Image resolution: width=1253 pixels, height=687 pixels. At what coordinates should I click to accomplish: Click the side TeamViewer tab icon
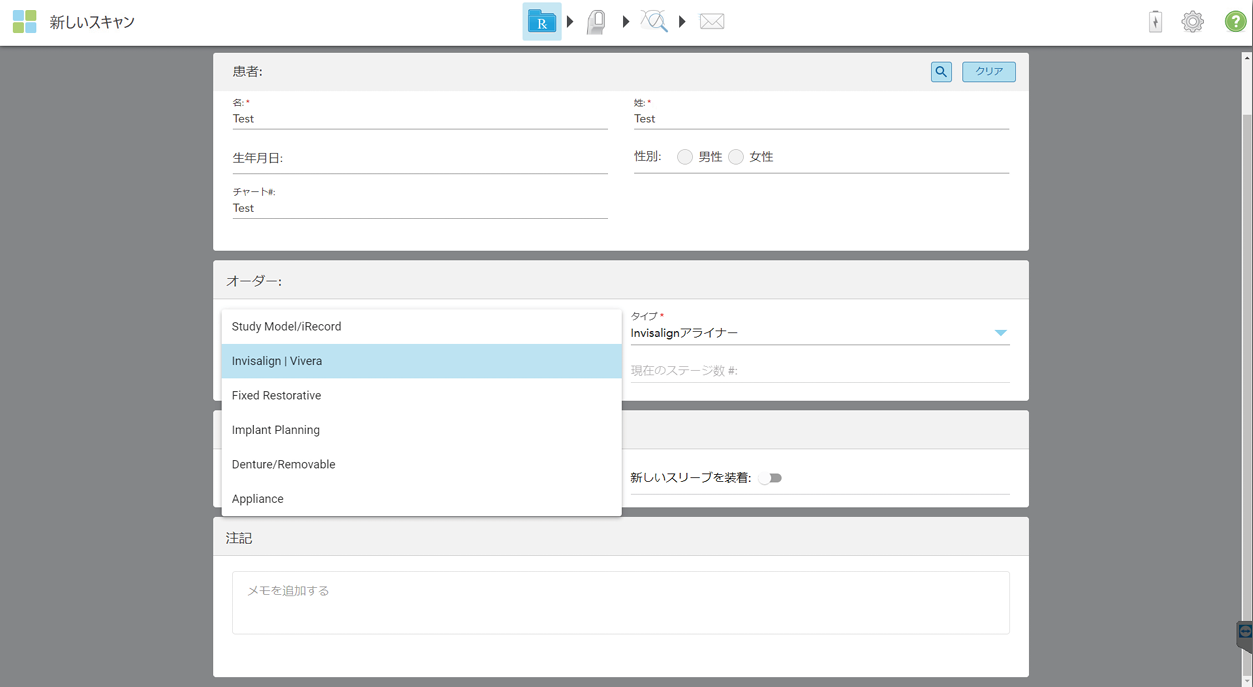coord(1245,634)
